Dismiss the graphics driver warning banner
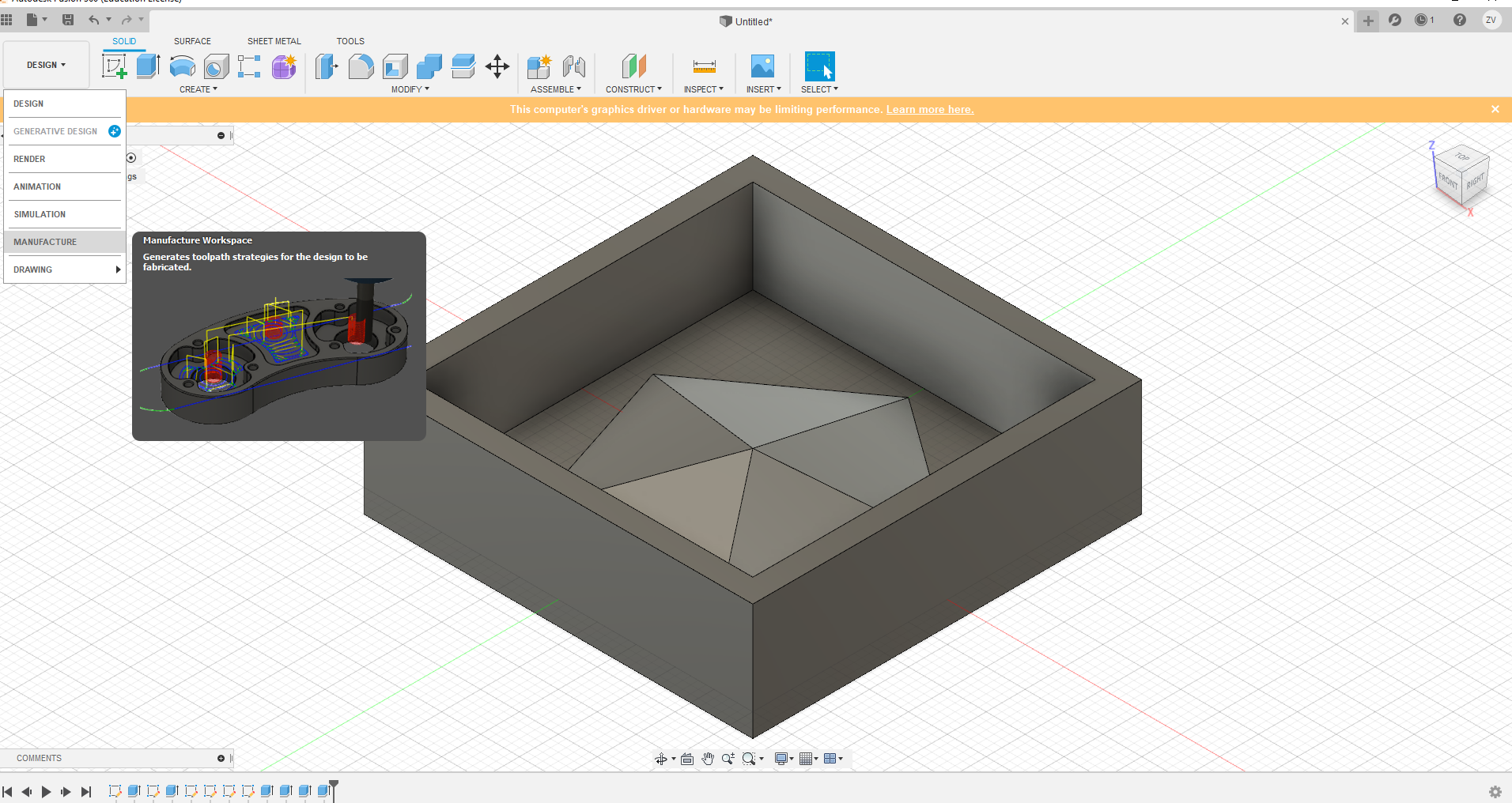The height and width of the screenshot is (803, 1512). (x=1495, y=109)
